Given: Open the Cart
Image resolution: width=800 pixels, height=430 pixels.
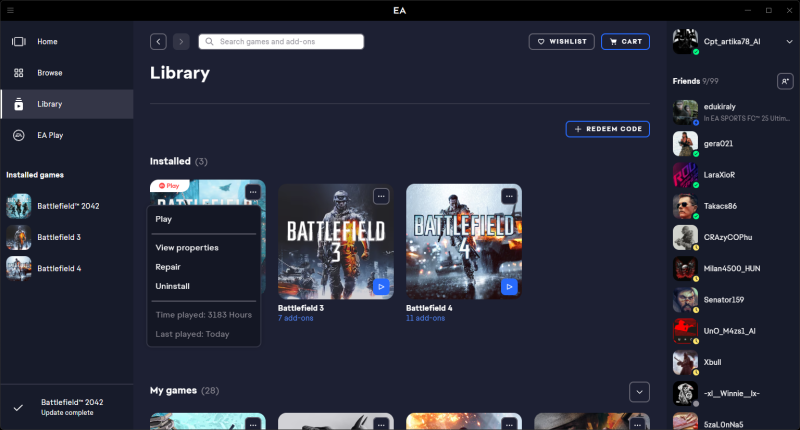Looking at the screenshot, I should coord(626,41).
